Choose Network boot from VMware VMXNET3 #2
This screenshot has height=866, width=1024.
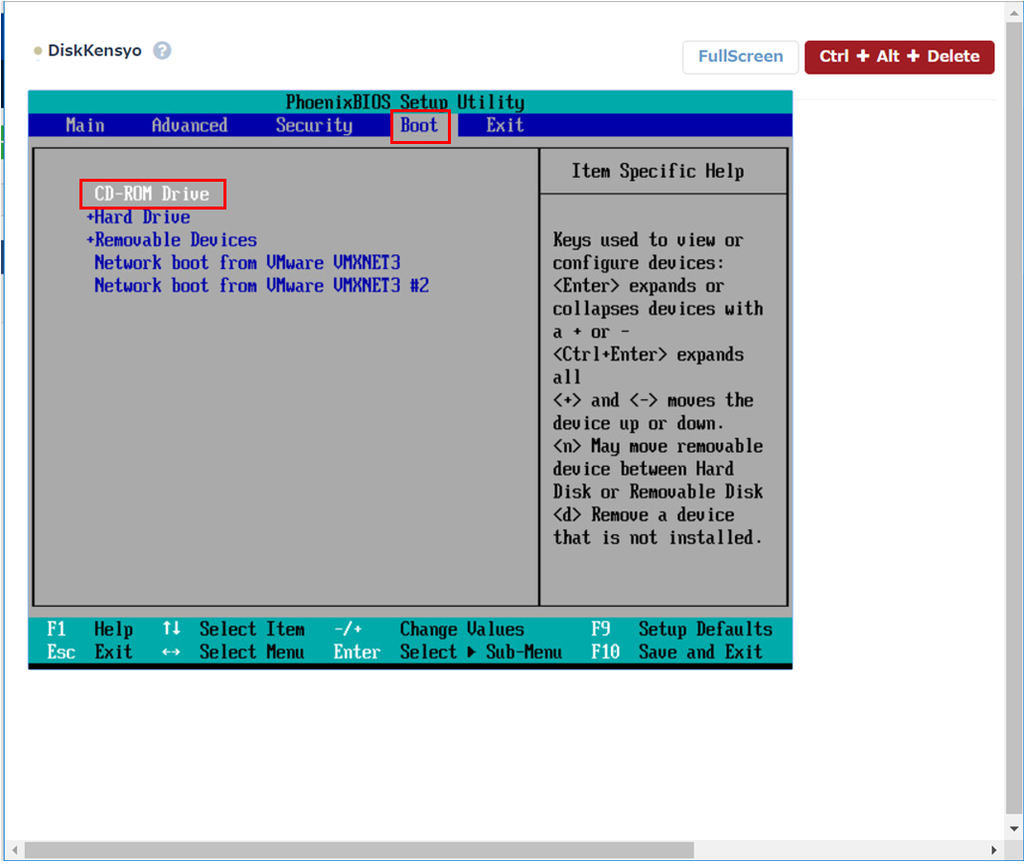click(x=261, y=286)
